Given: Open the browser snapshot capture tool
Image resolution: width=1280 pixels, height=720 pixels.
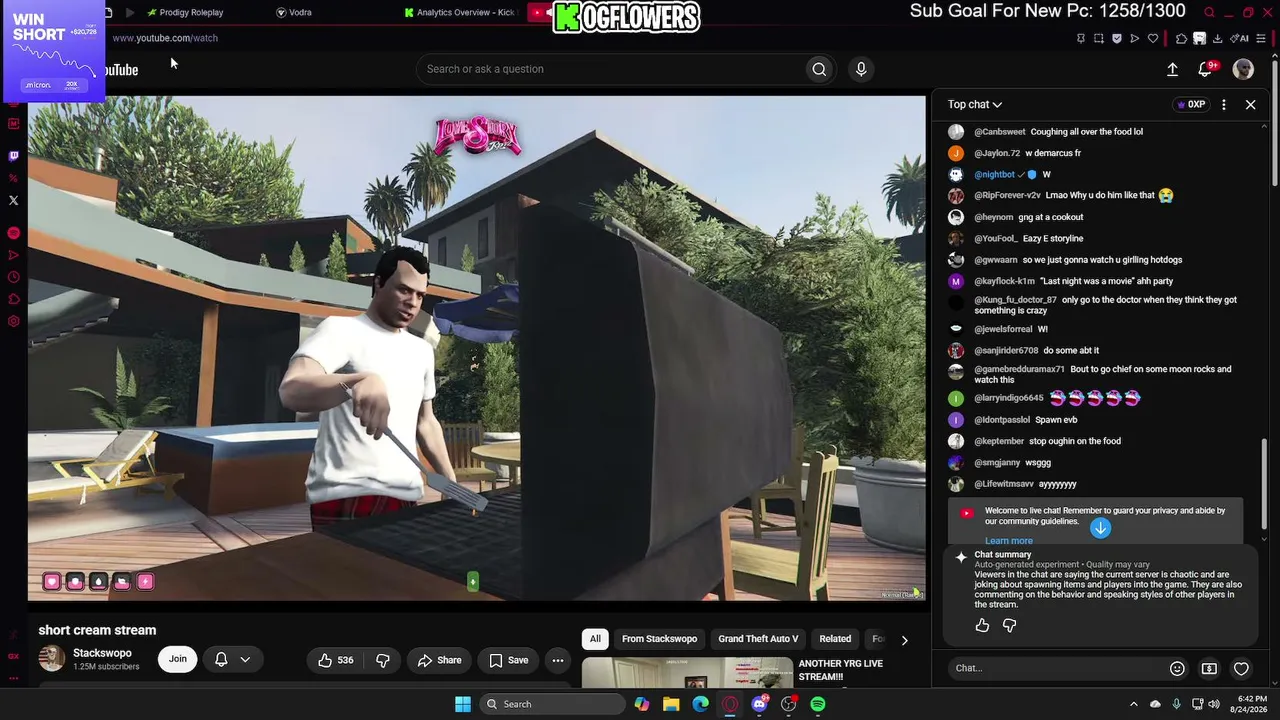Looking at the screenshot, I should coord(1098,39).
